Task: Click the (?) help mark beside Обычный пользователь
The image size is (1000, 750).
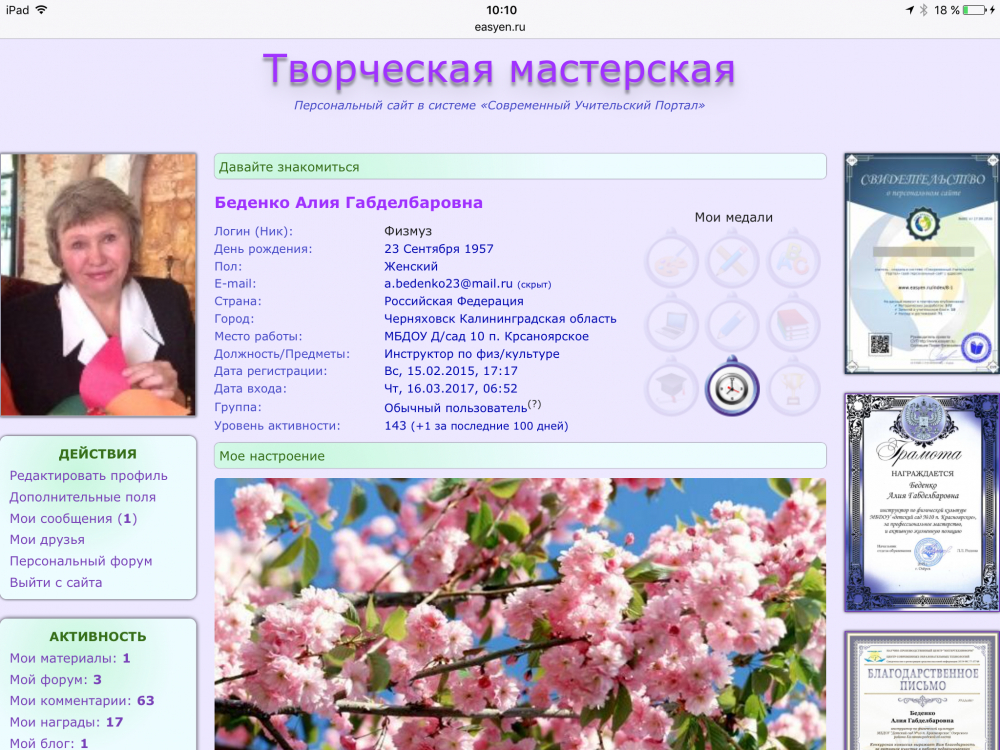Action: [534, 404]
